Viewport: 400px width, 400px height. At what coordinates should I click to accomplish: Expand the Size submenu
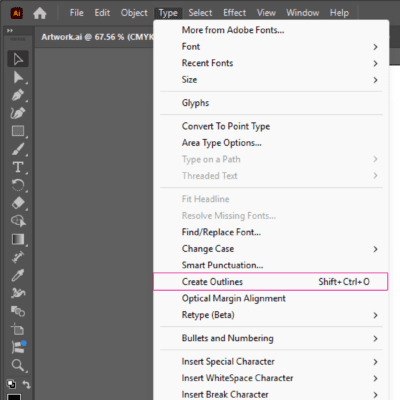[271, 80]
